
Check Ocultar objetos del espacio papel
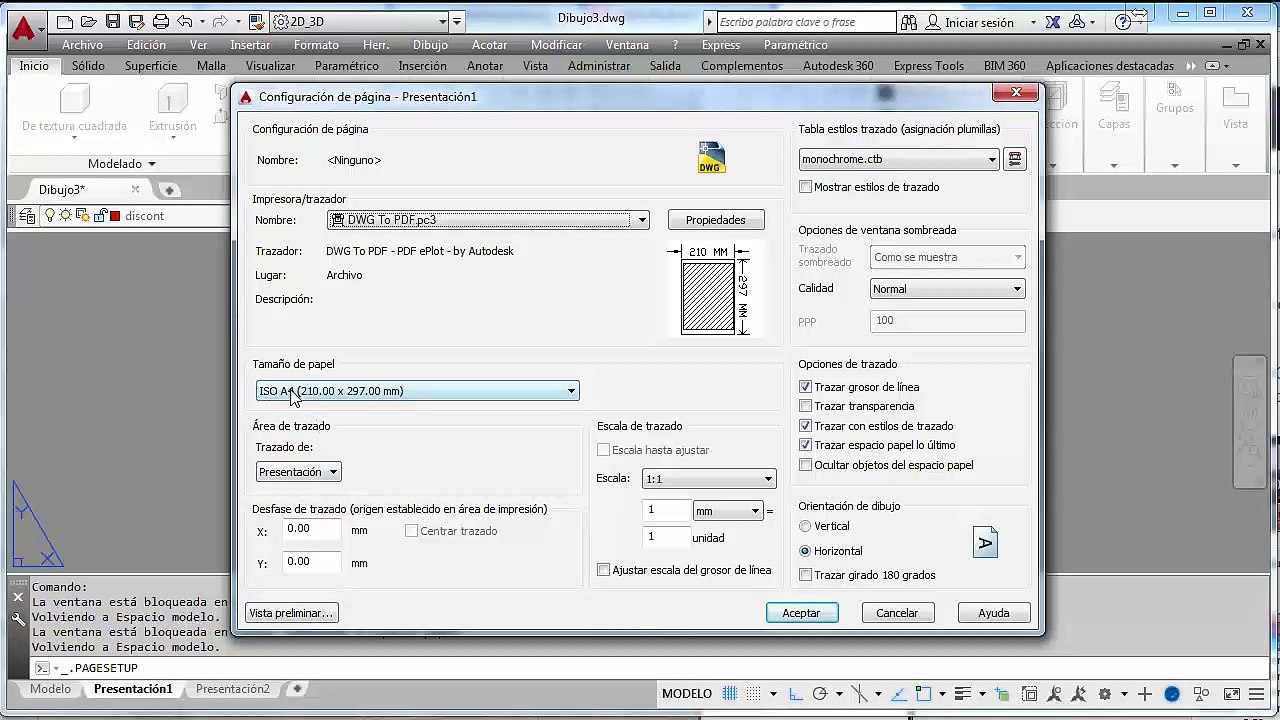pos(806,465)
